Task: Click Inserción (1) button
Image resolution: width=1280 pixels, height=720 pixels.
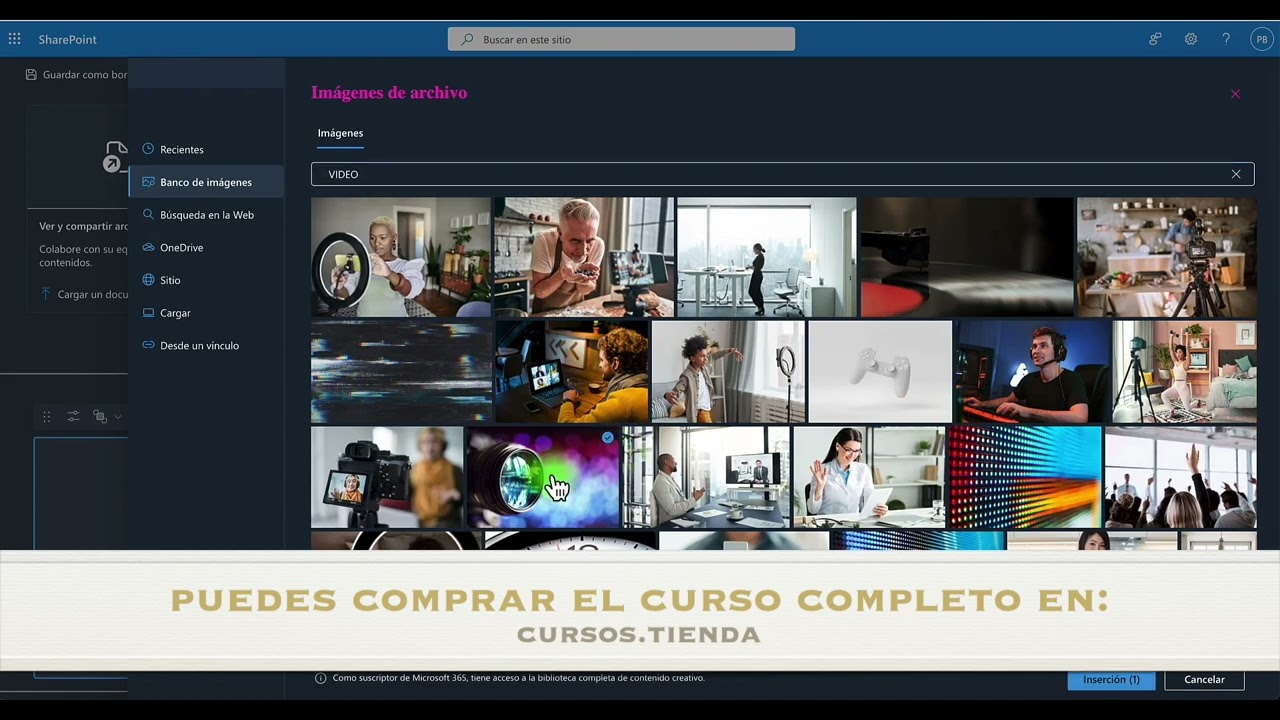Action: [1111, 679]
